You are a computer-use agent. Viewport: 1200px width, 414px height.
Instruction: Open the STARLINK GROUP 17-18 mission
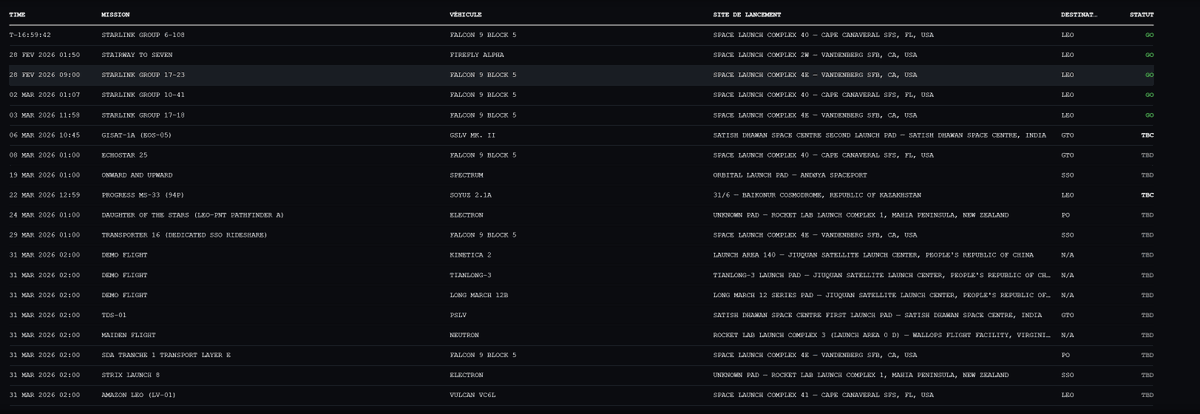143,115
